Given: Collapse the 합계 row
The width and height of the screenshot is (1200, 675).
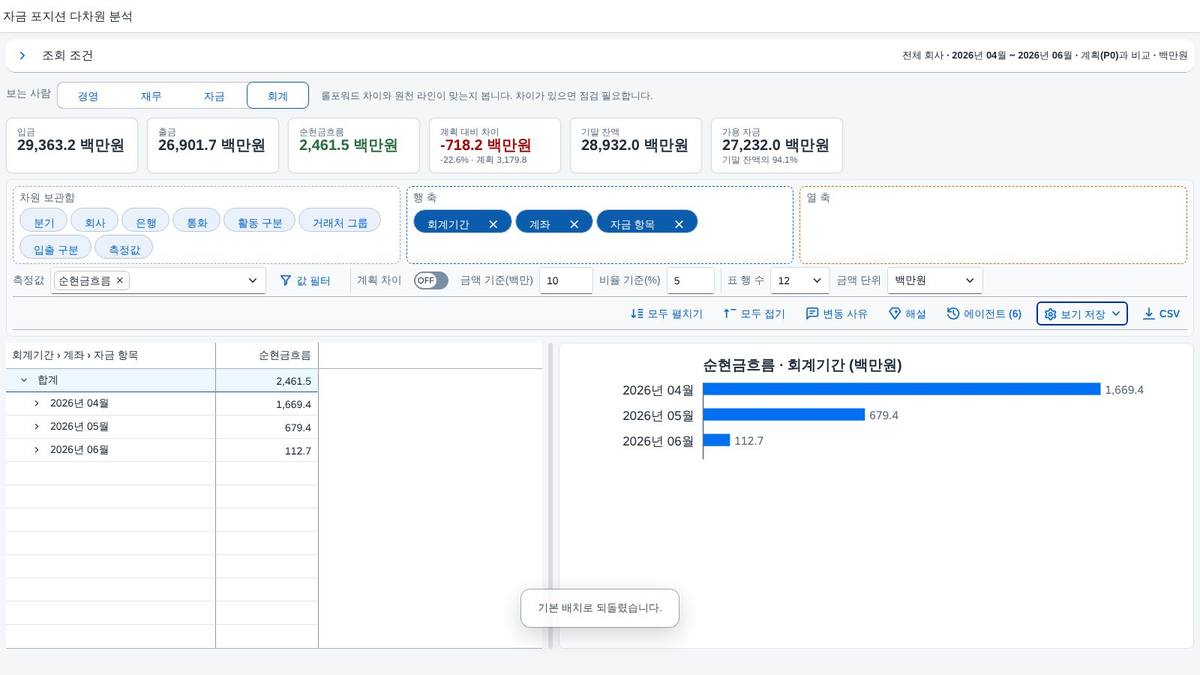Looking at the screenshot, I should (24, 381).
